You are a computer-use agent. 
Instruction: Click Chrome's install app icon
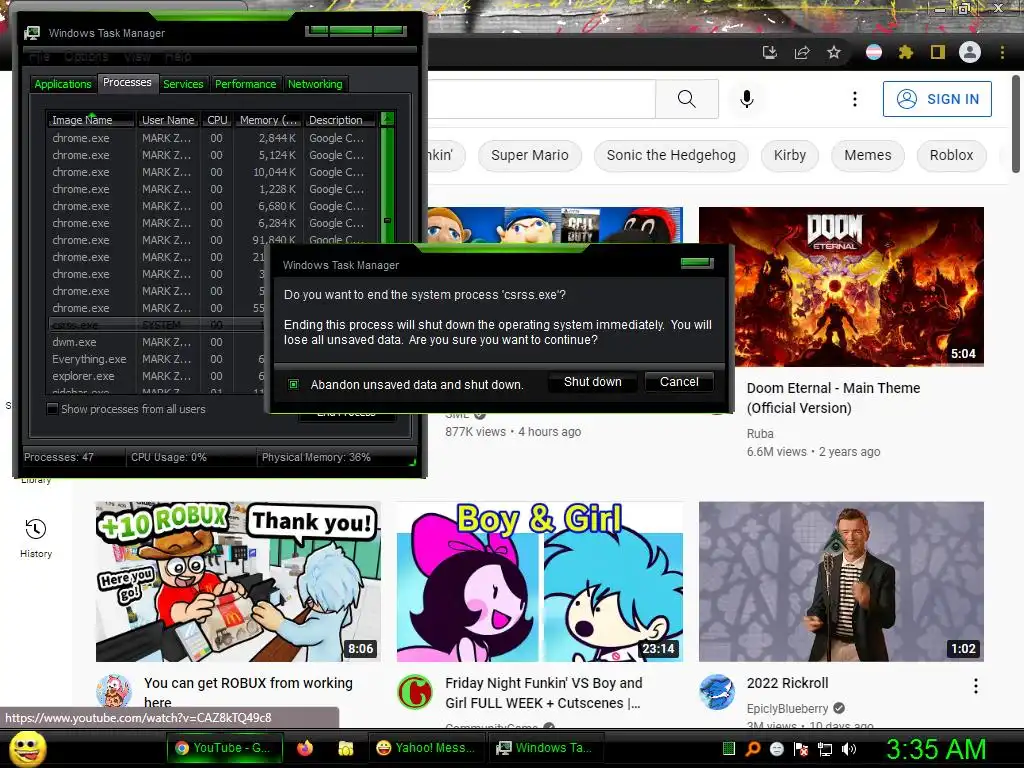tap(769, 52)
